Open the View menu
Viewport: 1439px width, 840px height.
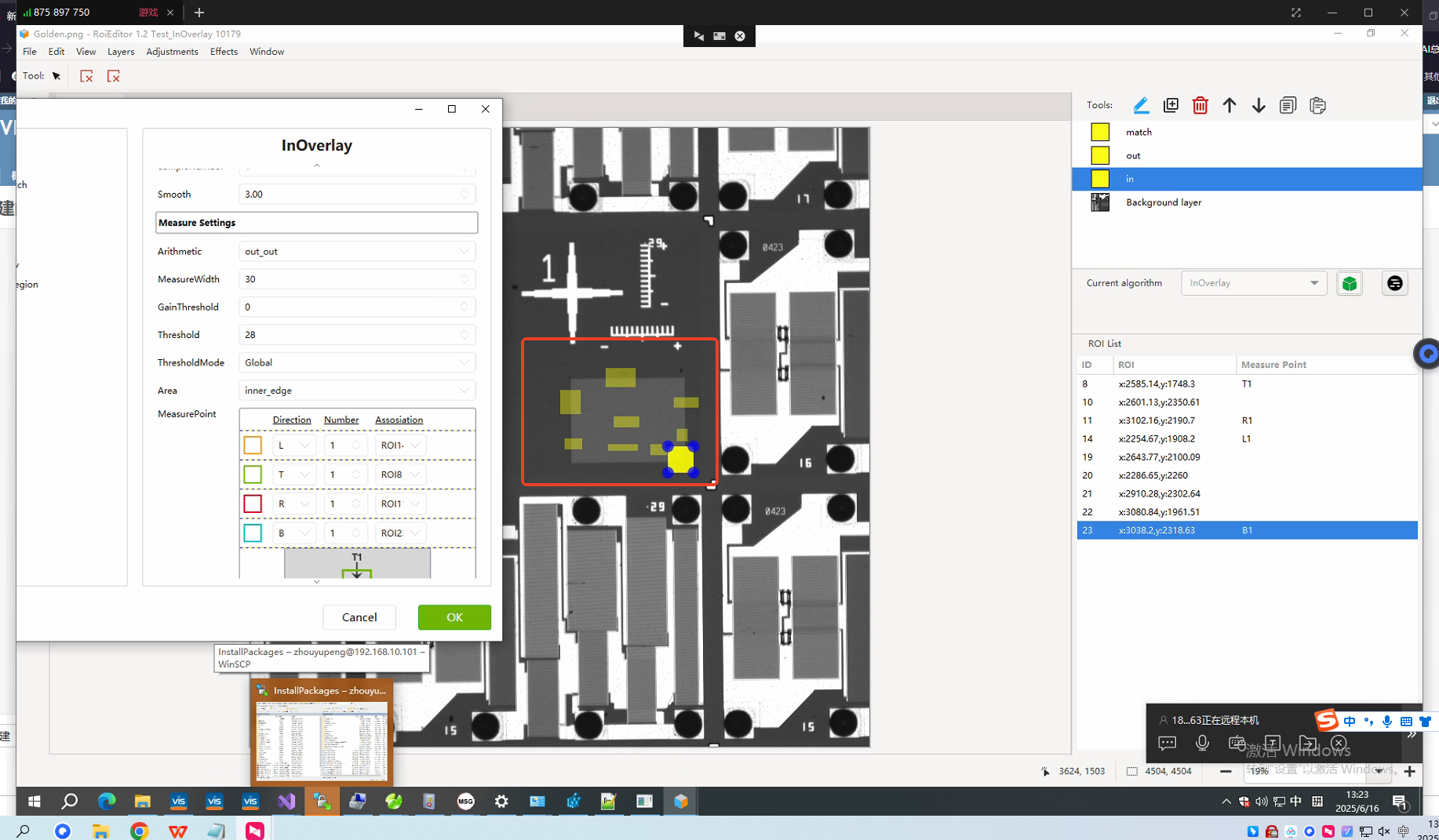[86, 52]
